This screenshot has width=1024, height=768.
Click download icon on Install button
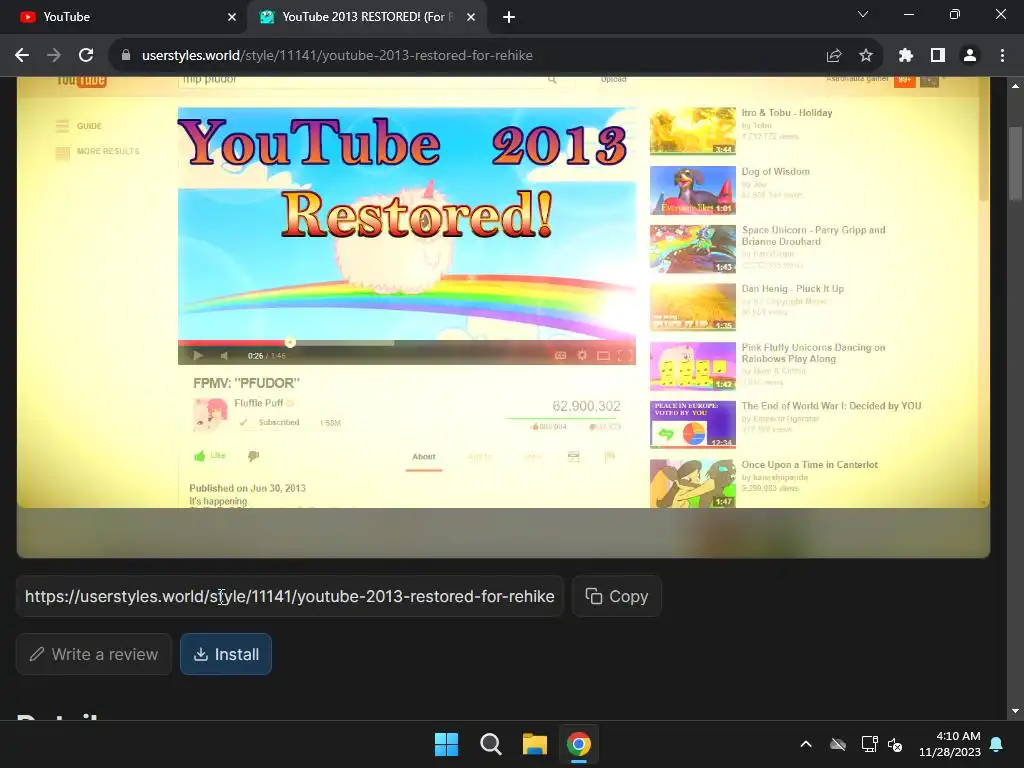201,654
